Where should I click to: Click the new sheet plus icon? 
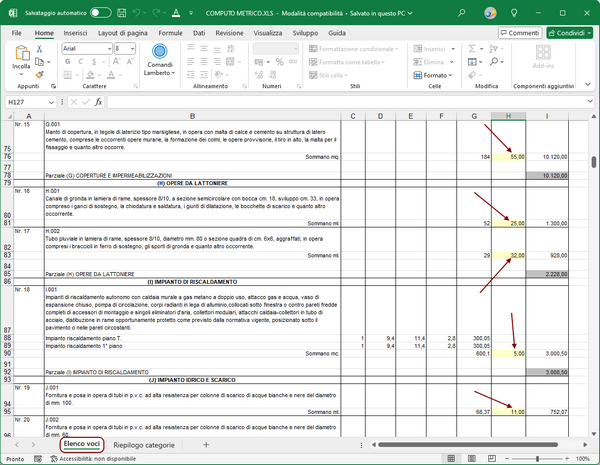click(206, 443)
